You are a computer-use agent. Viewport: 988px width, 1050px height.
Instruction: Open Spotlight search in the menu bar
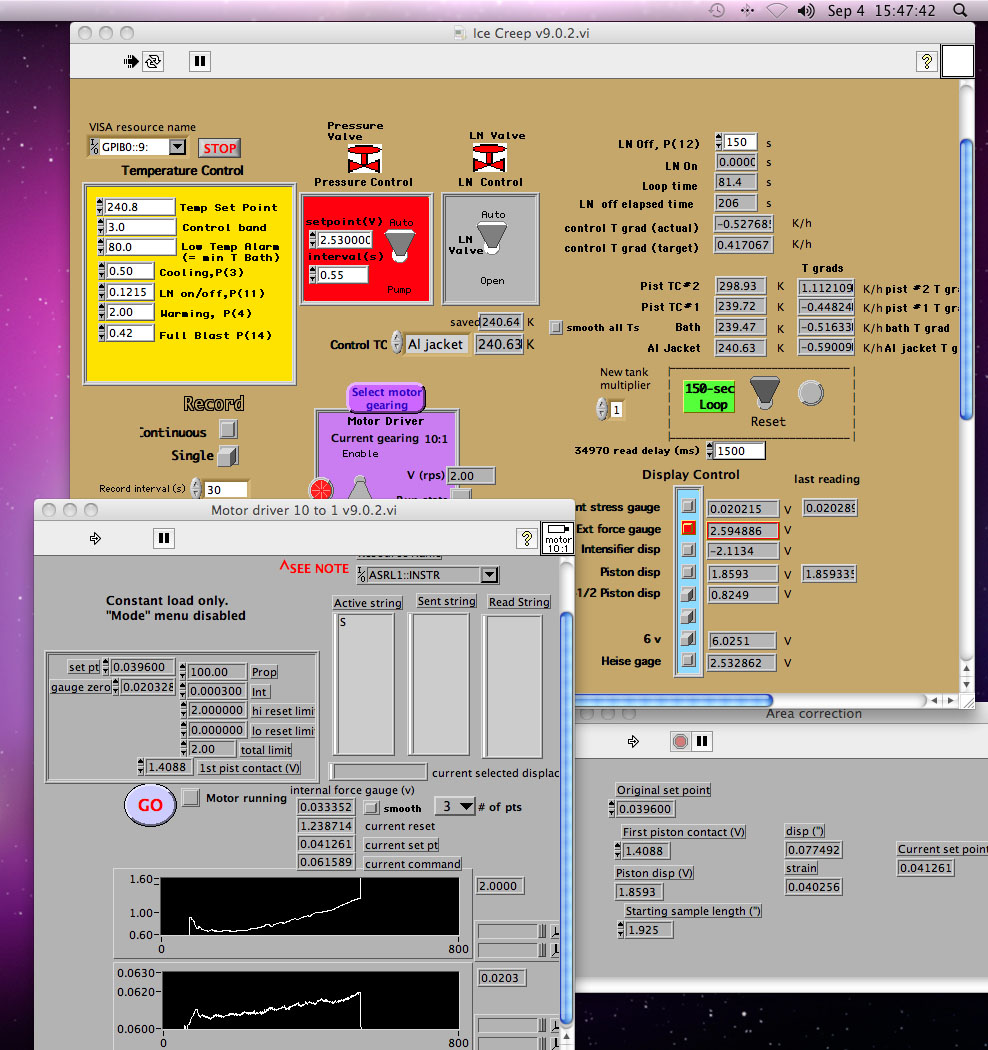point(960,10)
